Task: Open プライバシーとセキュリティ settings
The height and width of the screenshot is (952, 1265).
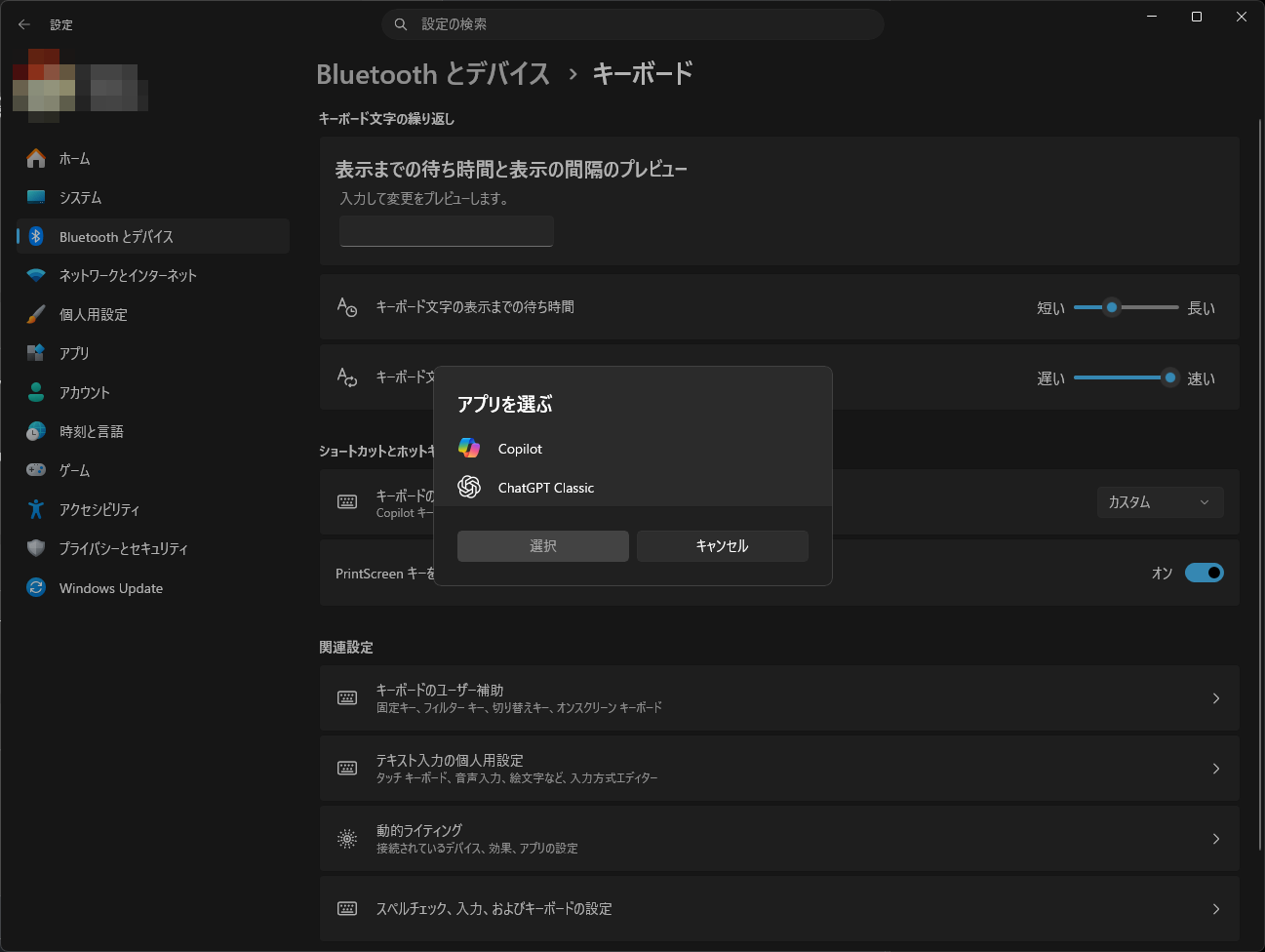Action: [x=153, y=548]
